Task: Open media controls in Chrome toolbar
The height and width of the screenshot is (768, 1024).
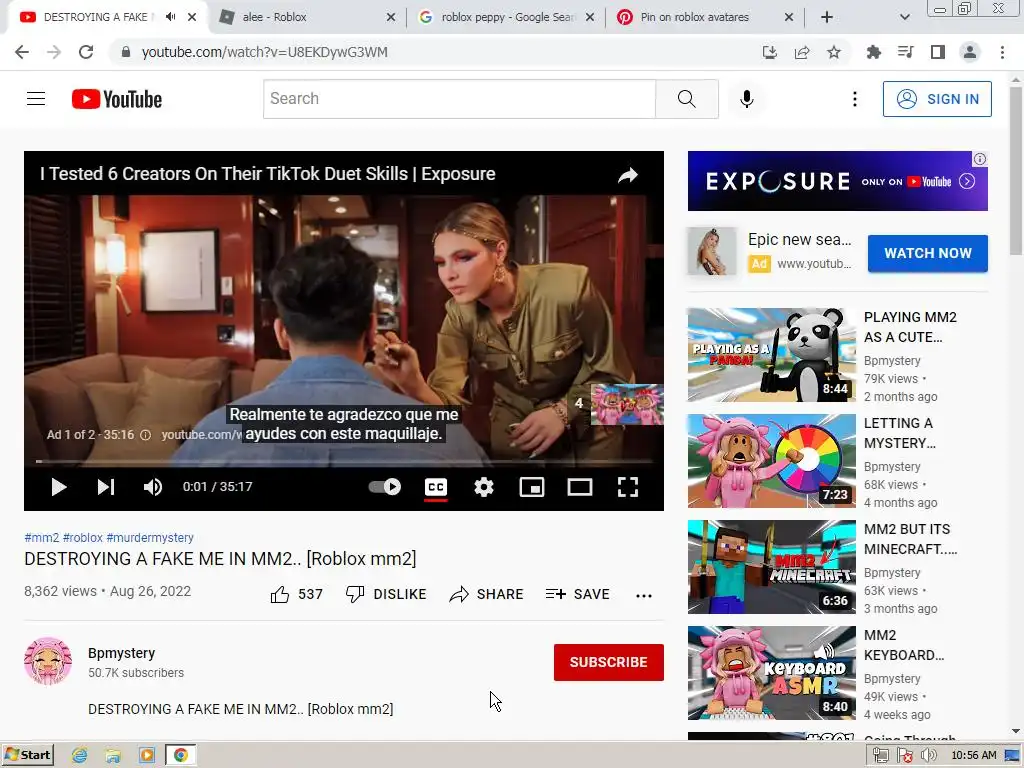Action: pos(905,52)
